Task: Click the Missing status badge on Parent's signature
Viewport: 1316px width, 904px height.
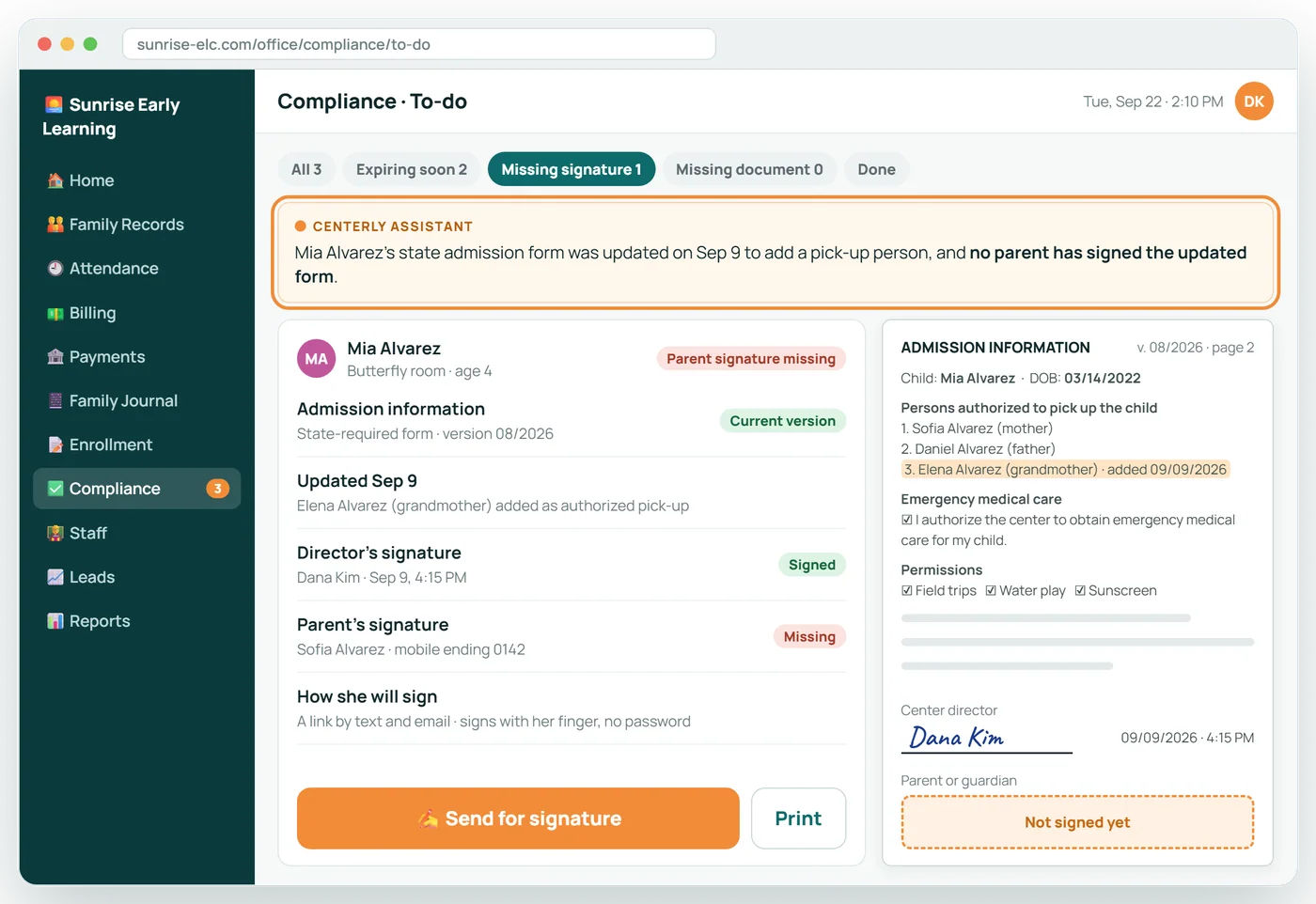Action: (809, 637)
